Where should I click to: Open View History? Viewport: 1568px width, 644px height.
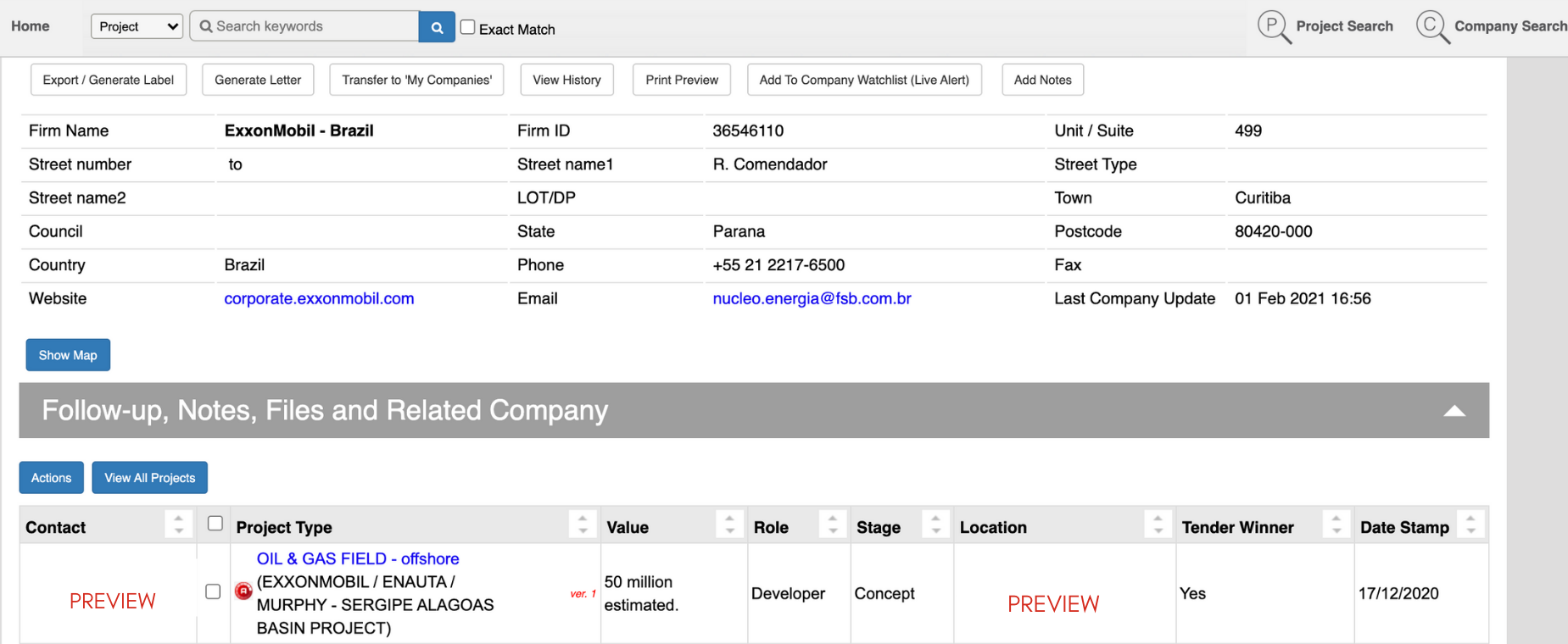pos(566,80)
